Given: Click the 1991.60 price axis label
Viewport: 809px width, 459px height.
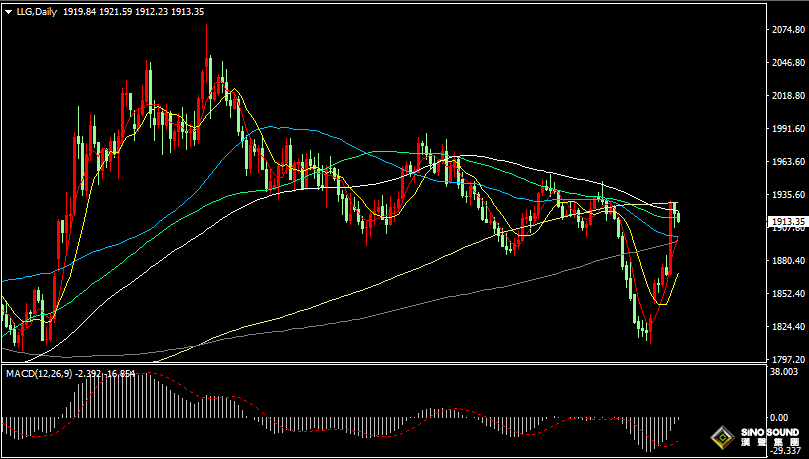Looking at the screenshot, I should pyautogui.click(x=788, y=129).
